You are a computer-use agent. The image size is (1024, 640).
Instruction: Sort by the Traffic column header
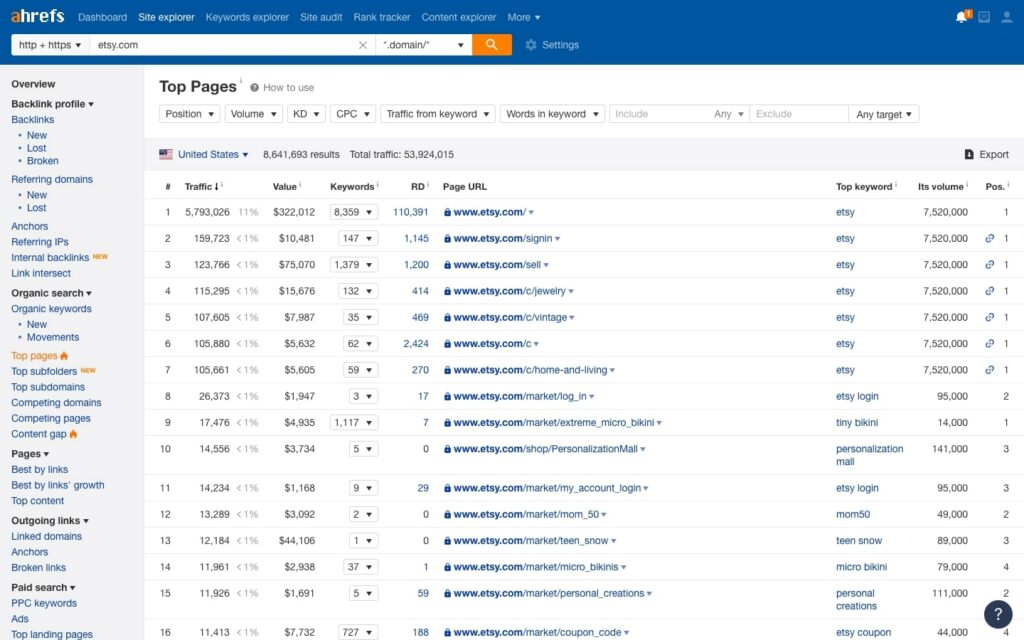[x=201, y=186]
